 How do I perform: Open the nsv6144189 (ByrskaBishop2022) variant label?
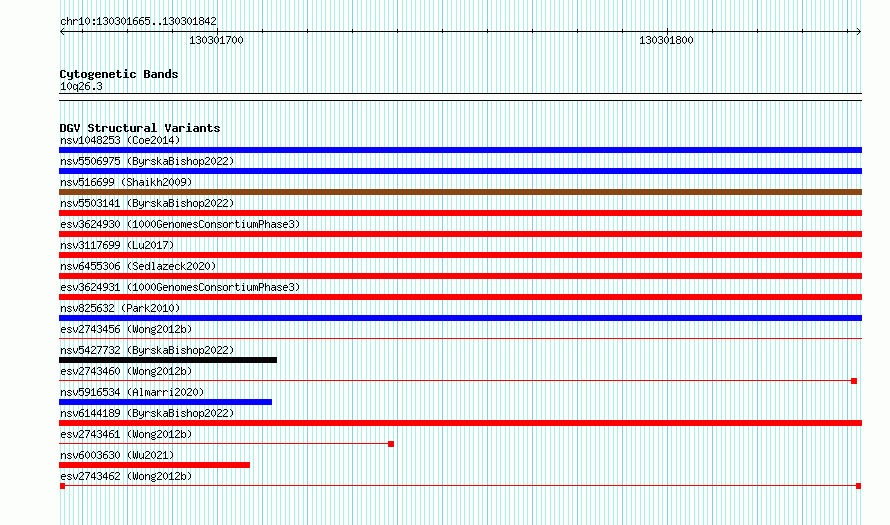[x=147, y=413]
